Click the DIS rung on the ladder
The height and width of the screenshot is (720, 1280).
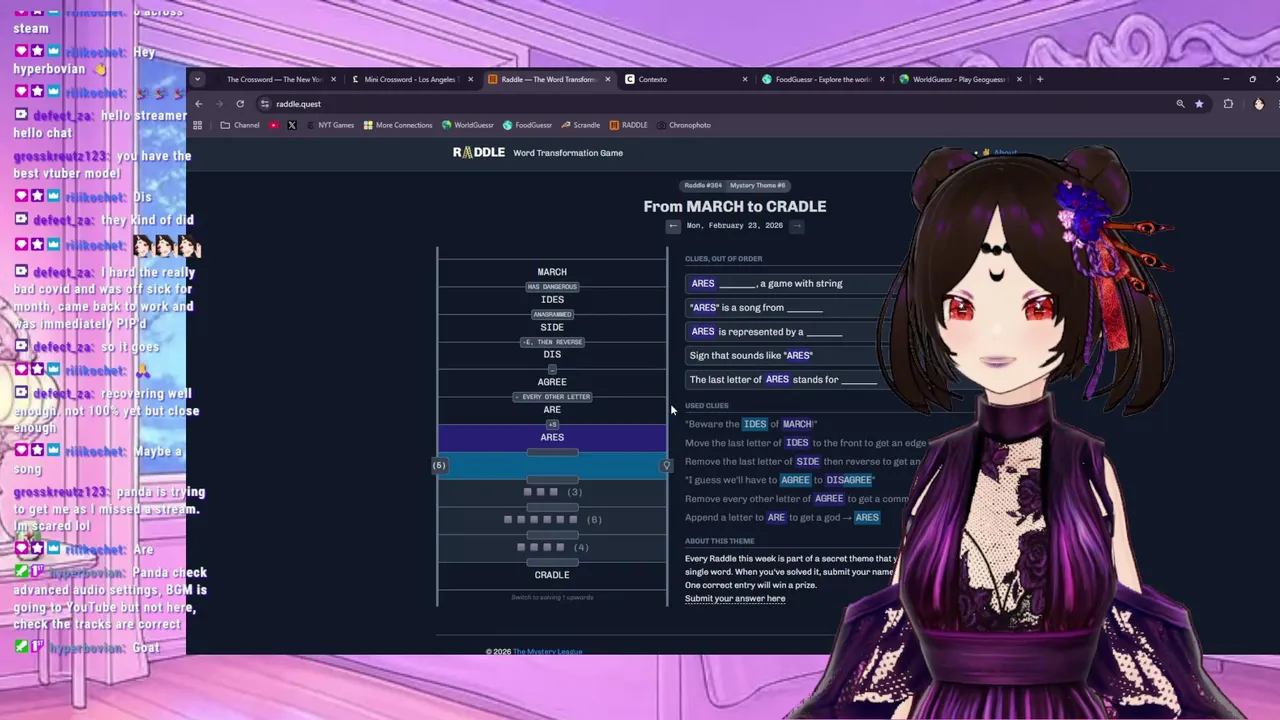point(552,354)
